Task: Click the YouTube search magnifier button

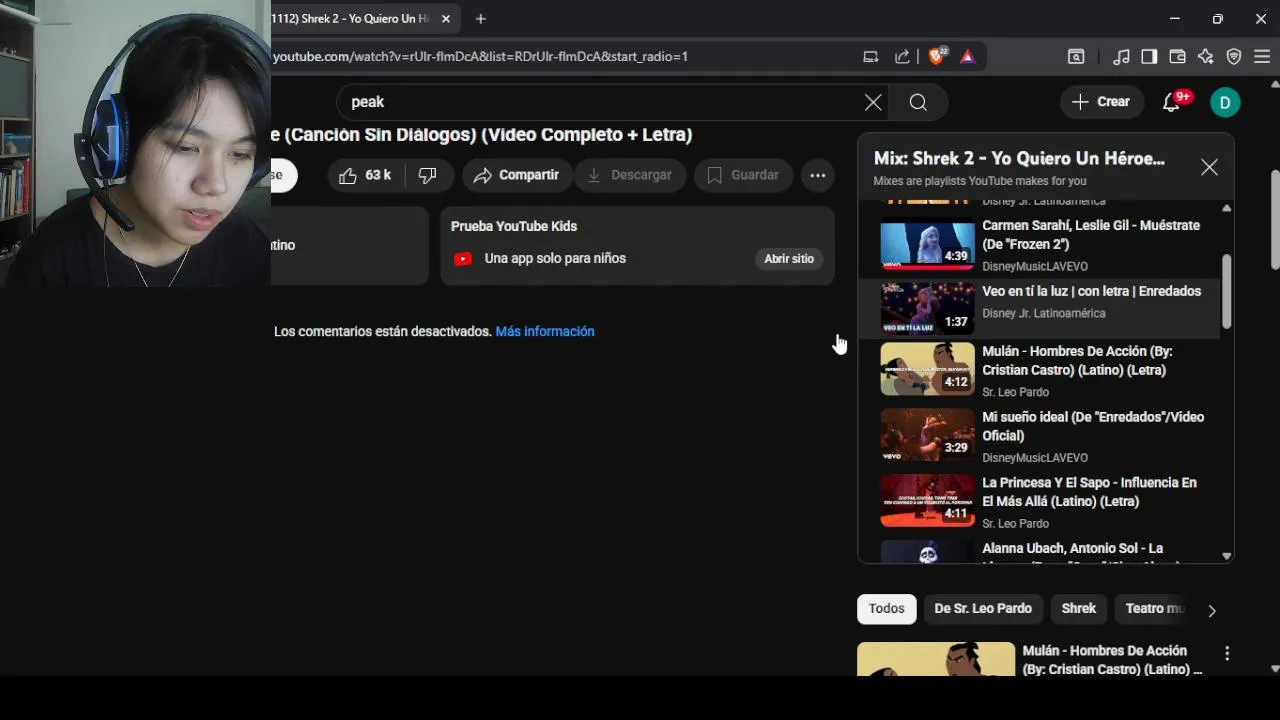Action: pos(918,102)
